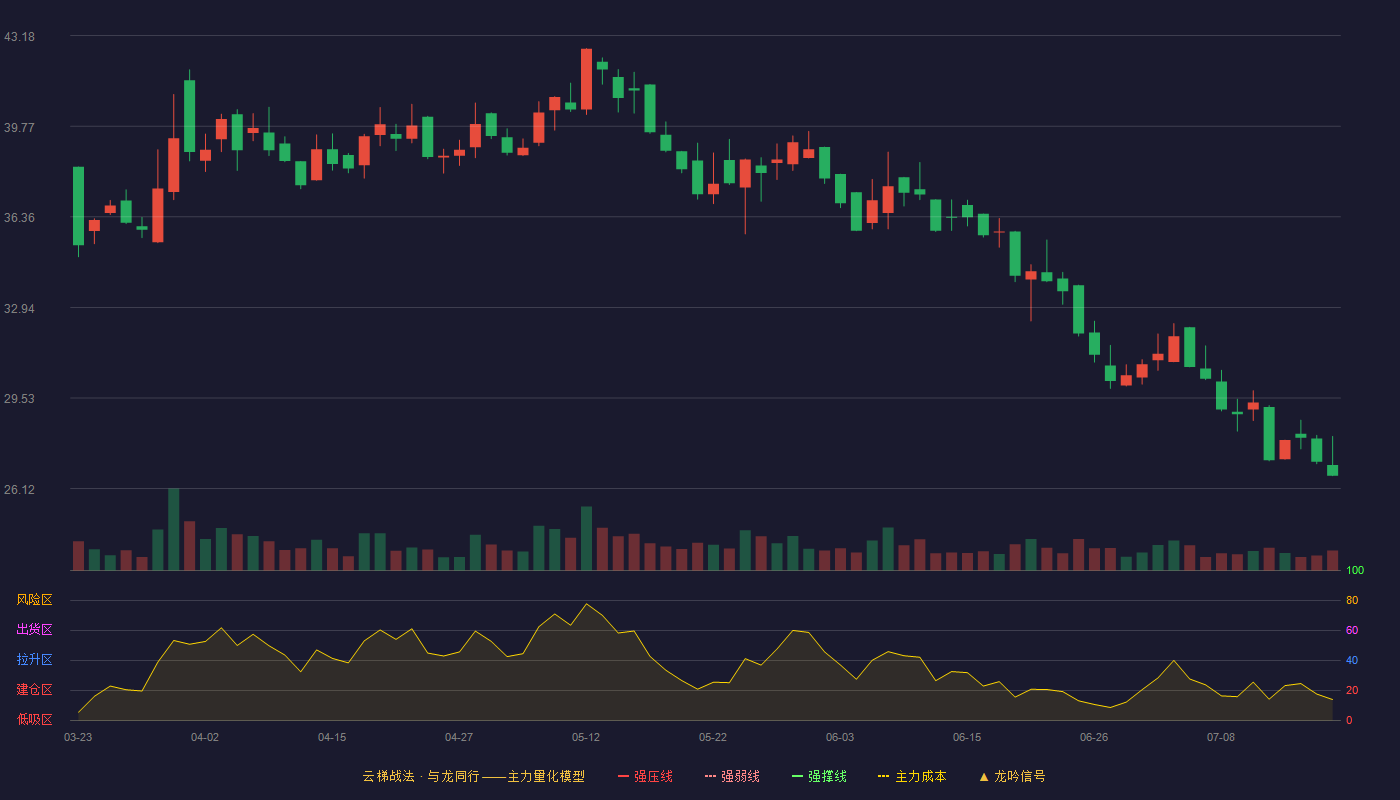The width and height of the screenshot is (1400, 800).
Task: Toggle the 强压线 legend series
Action: (x=645, y=776)
